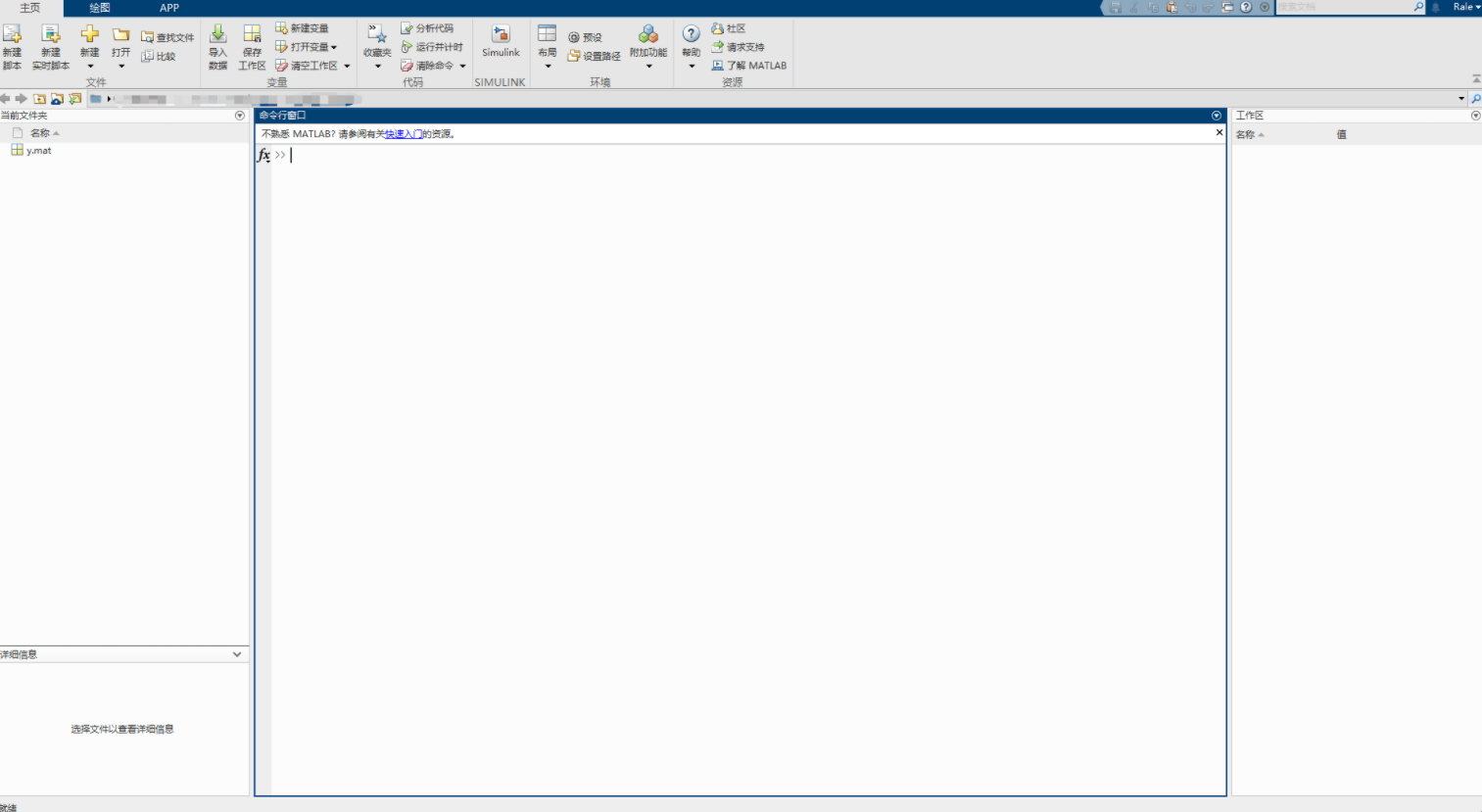Click the quick-access paste icon
Image resolution: width=1482 pixels, height=812 pixels.
(x=1171, y=7)
